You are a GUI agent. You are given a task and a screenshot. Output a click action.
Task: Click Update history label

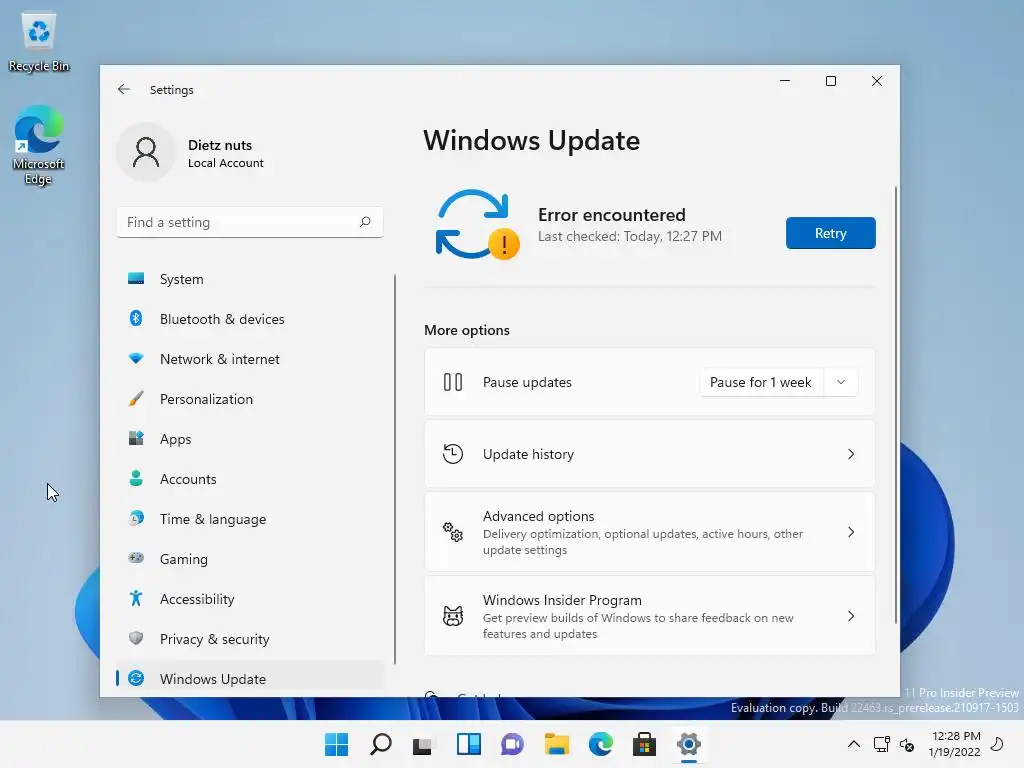528,454
